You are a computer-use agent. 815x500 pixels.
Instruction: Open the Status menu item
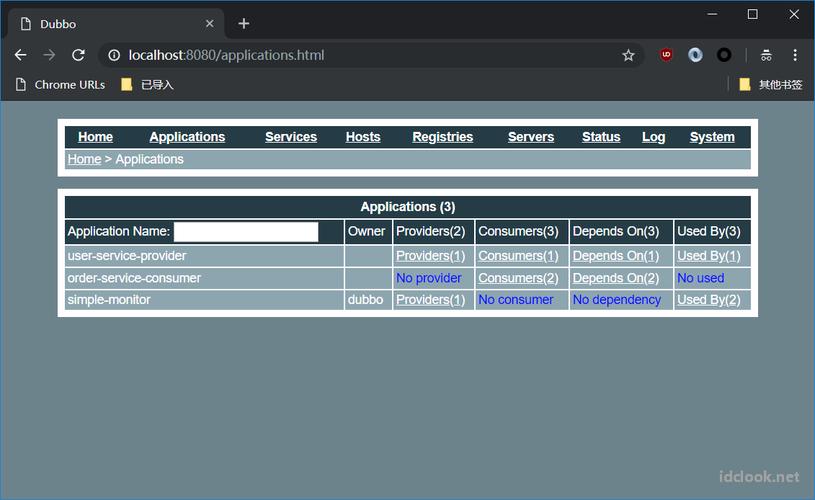[601, 137]
